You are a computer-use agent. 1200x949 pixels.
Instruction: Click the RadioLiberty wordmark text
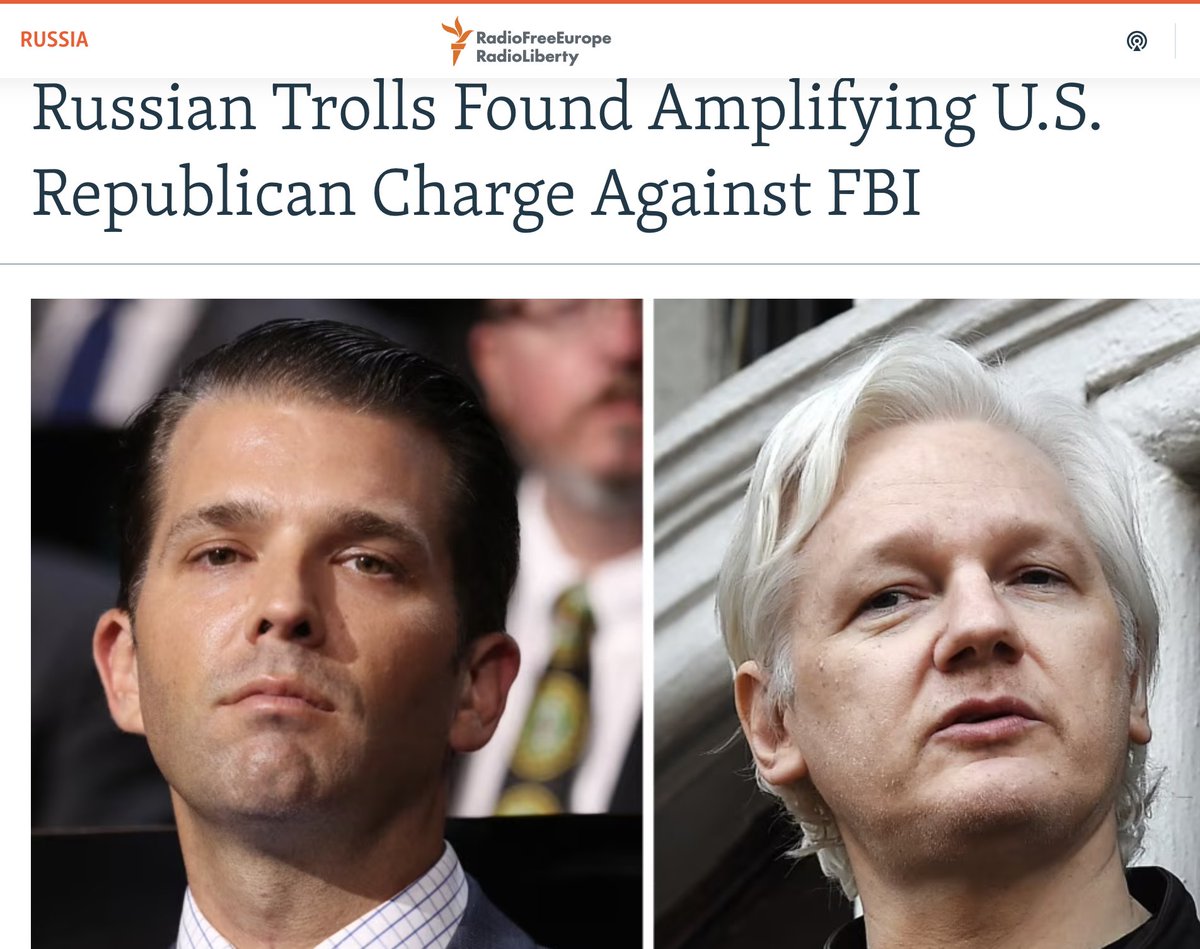527,57
